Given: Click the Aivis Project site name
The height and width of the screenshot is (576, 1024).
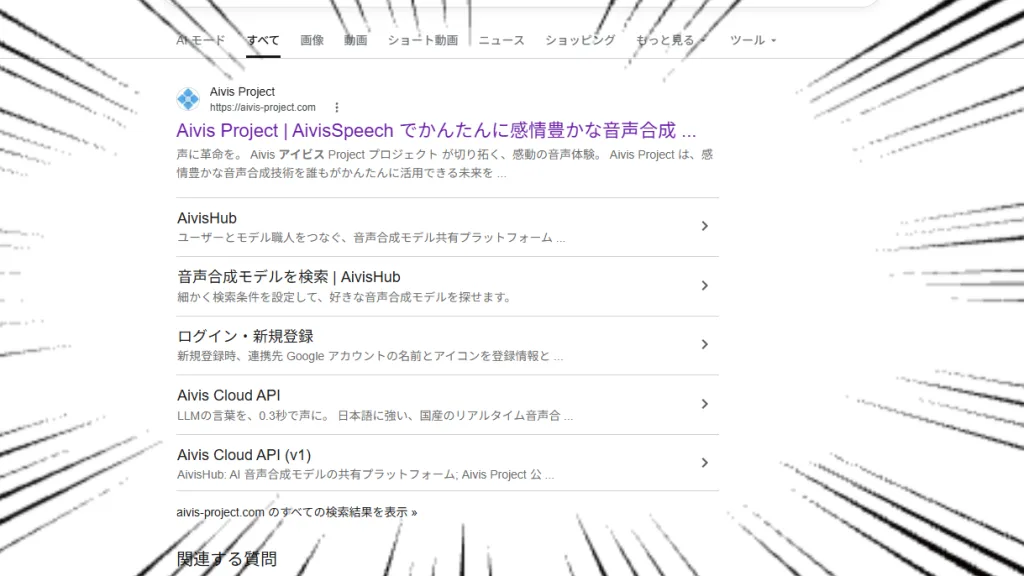Looking at the screenshot, I should (242, 91).
